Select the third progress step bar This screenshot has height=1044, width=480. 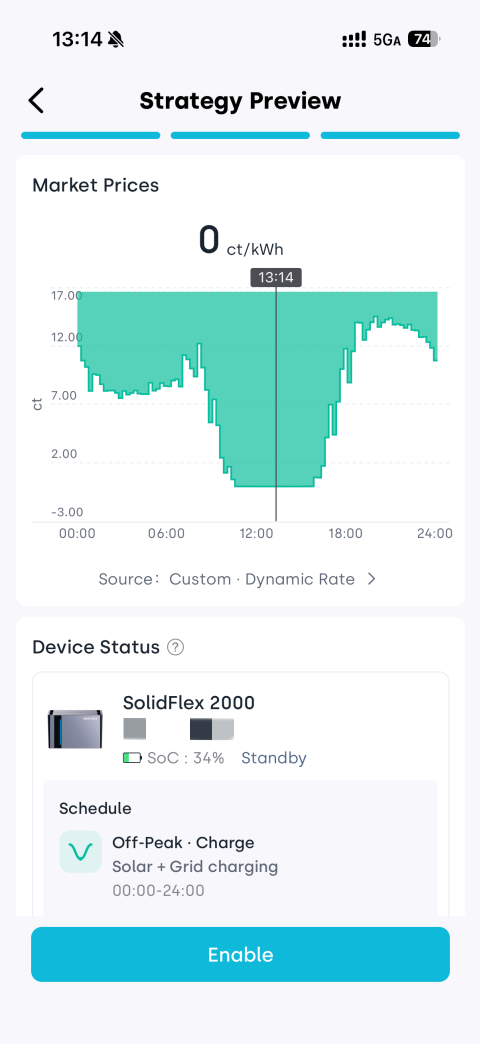click(x=390, y=135)
